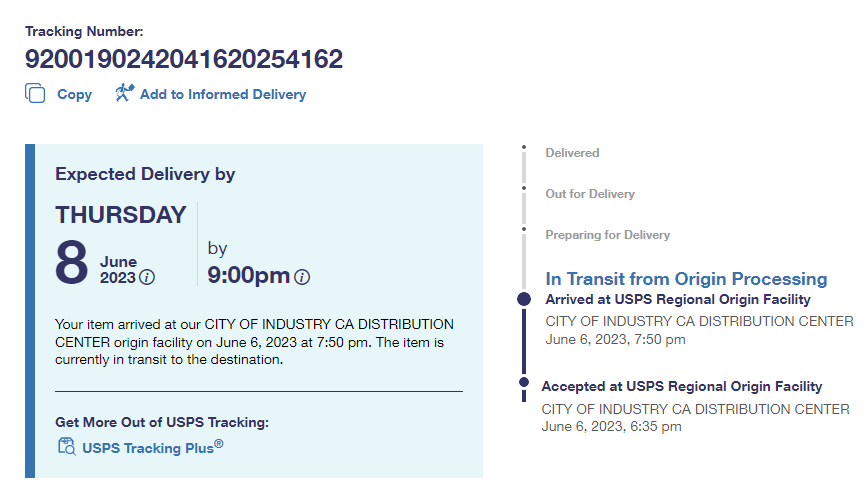Image resolution: width=867 pixels, height=492 pixels.
Task: Click the THURSDAY delivery day text
Action: click(x=121, y=215)
